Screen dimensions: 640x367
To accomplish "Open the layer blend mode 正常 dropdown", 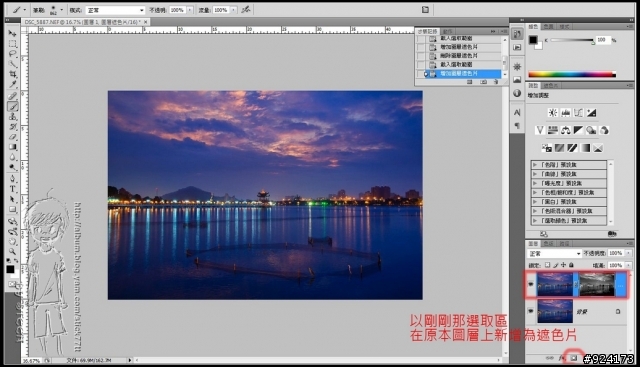I will pyautogui.click(x=554, y=254).
